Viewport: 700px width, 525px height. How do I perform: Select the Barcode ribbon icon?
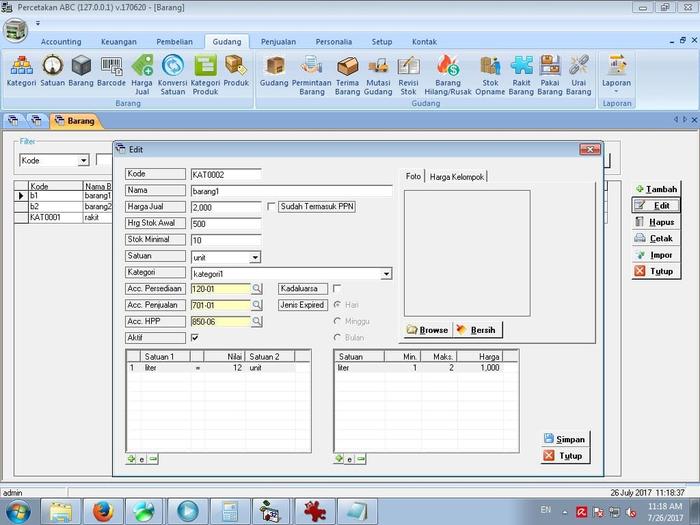(x=112, y=72)
